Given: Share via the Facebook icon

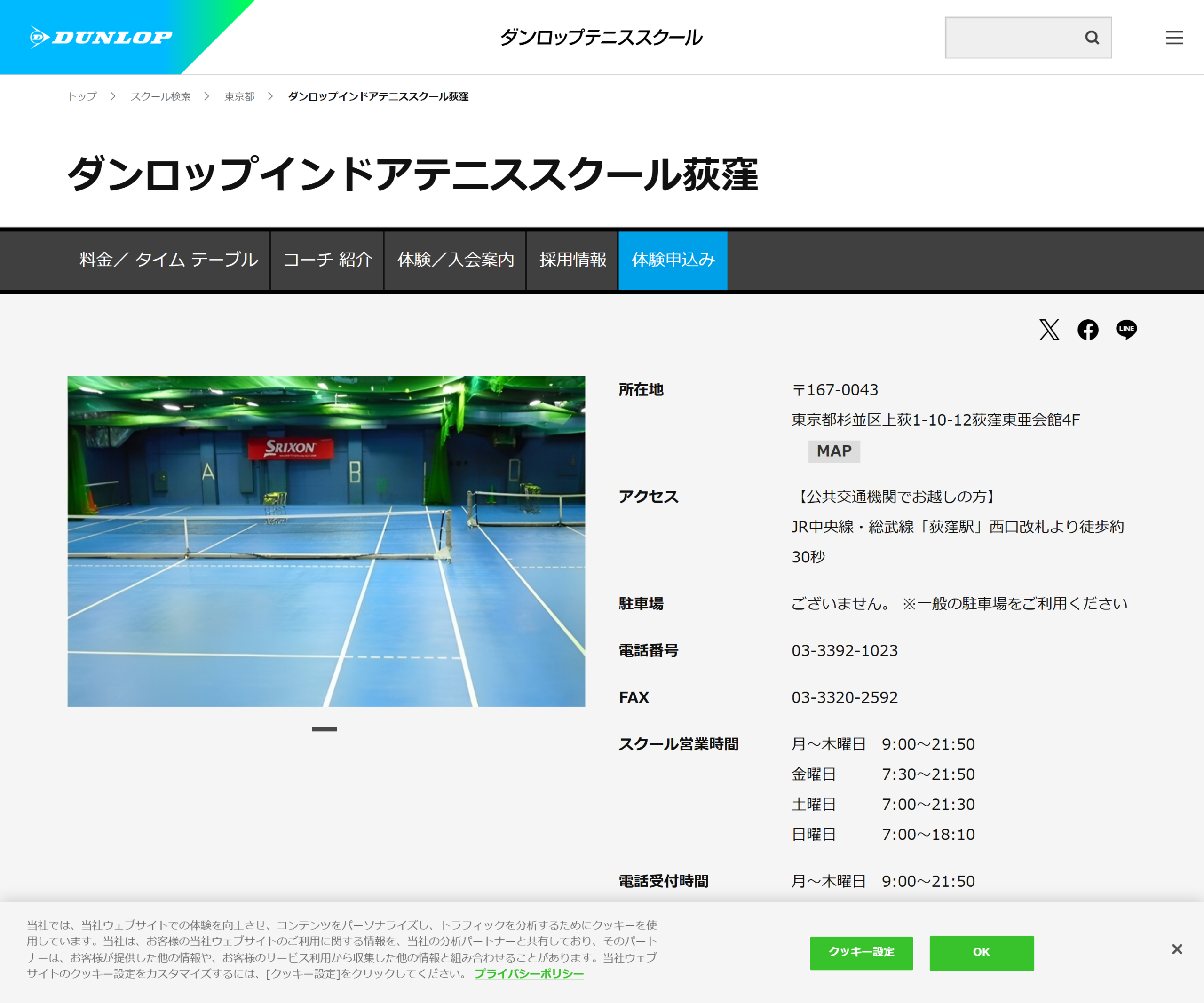Looking at the screenshot, I should click(x=1088, y=330).
